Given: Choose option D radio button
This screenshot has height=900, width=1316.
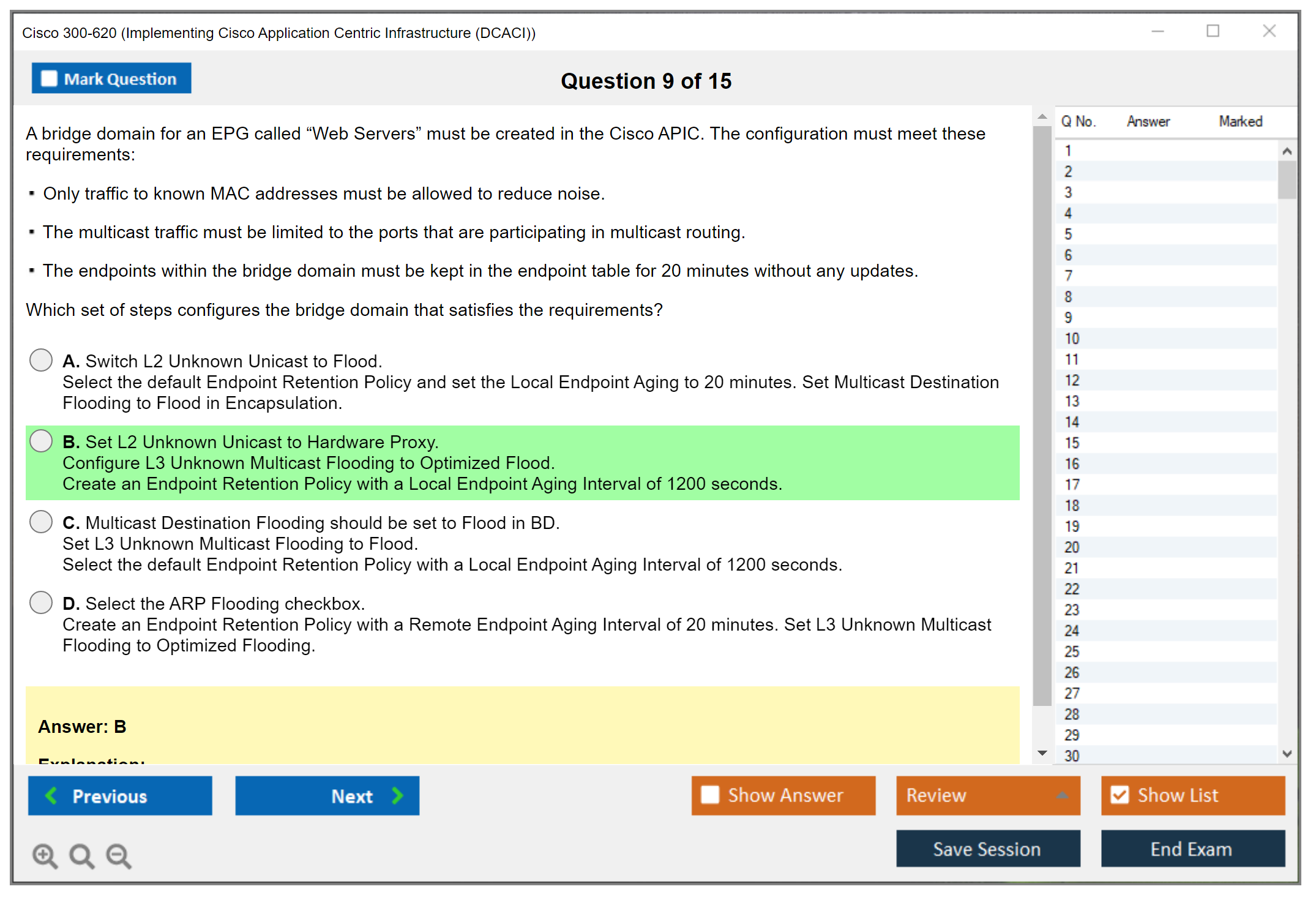Looking at the screenshot, I should point(41,602).
